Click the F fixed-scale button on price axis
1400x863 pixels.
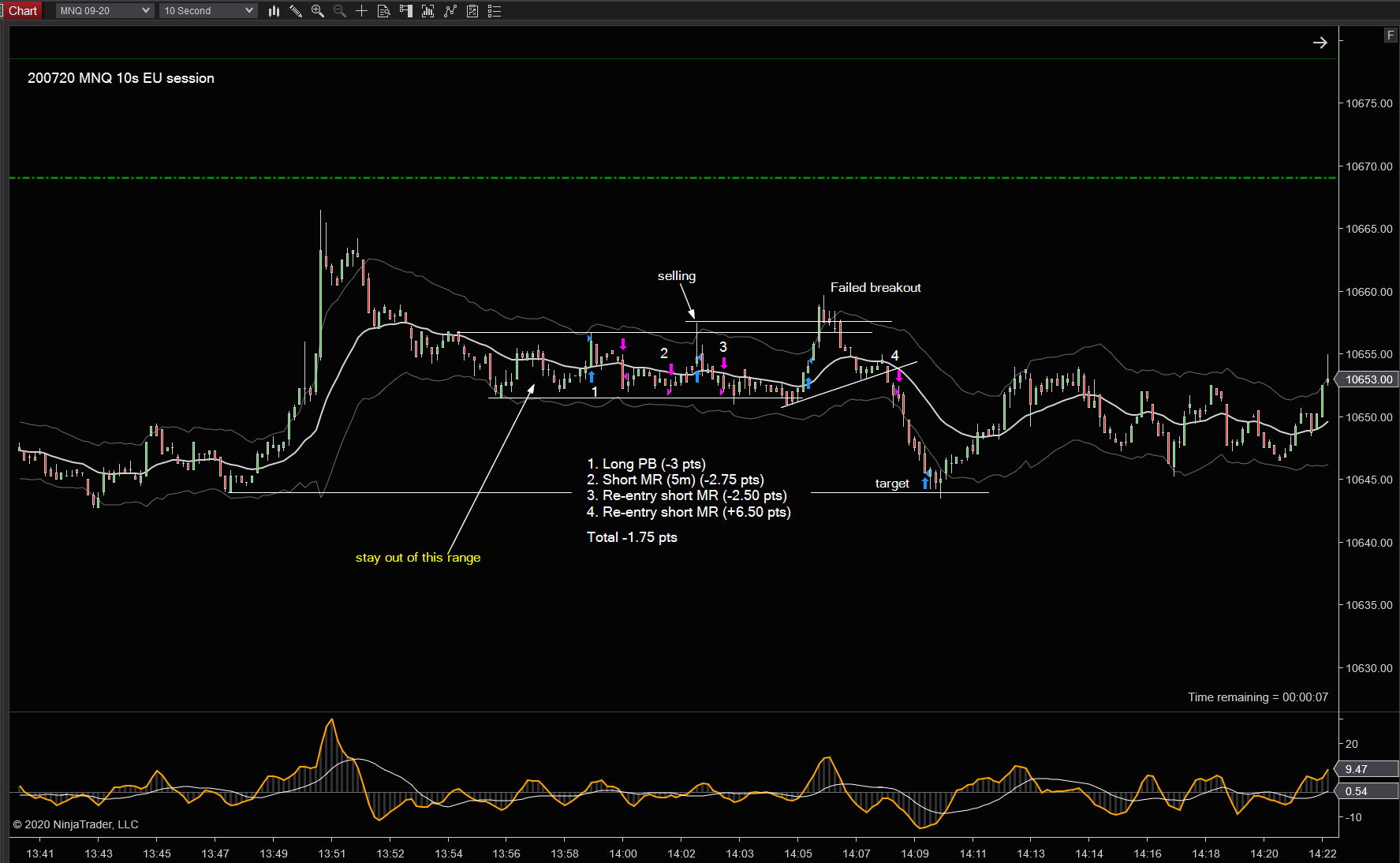point(1391,35)
